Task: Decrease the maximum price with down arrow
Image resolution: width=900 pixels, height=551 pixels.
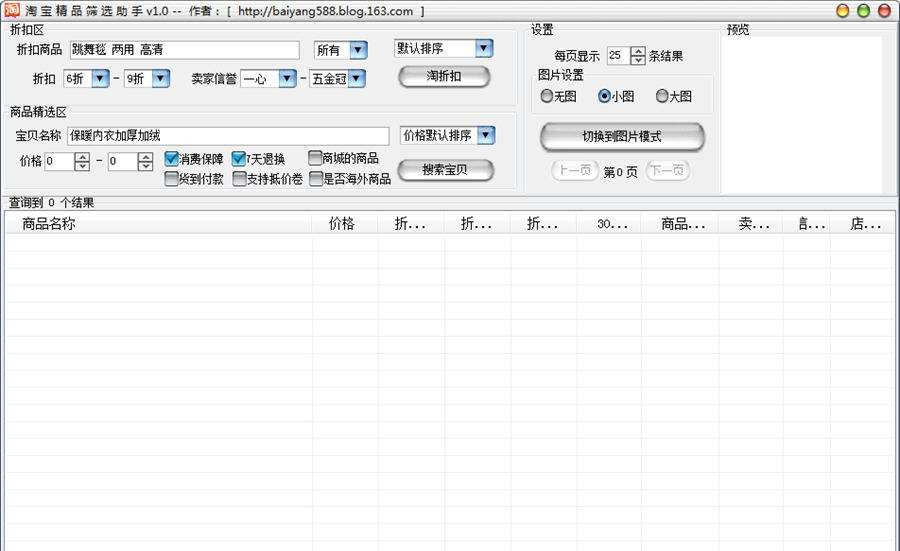Action: coord(145,166)
